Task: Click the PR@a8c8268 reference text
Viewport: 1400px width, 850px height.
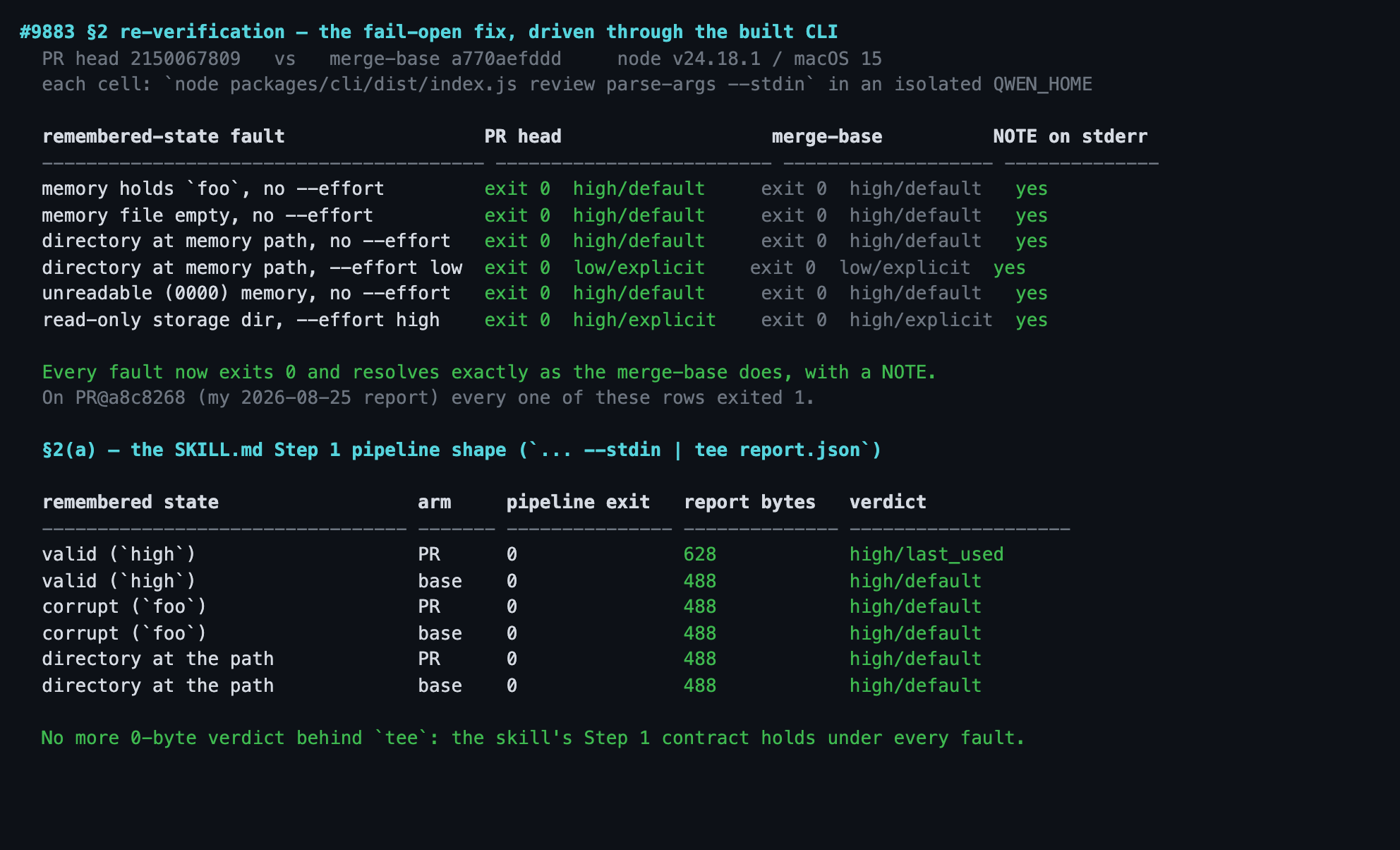Action: coord(130,397)
